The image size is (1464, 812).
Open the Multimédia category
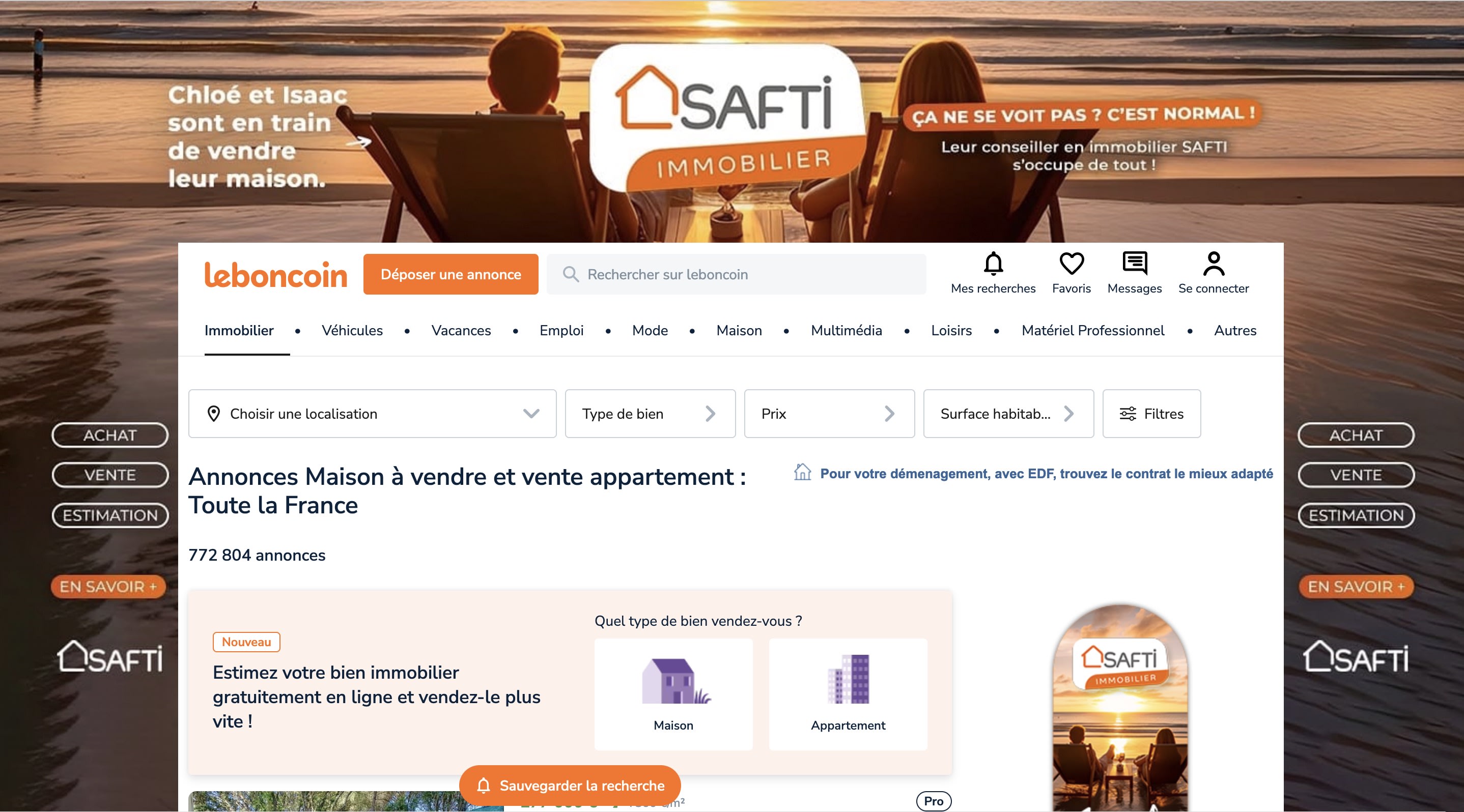coord(846,331)
